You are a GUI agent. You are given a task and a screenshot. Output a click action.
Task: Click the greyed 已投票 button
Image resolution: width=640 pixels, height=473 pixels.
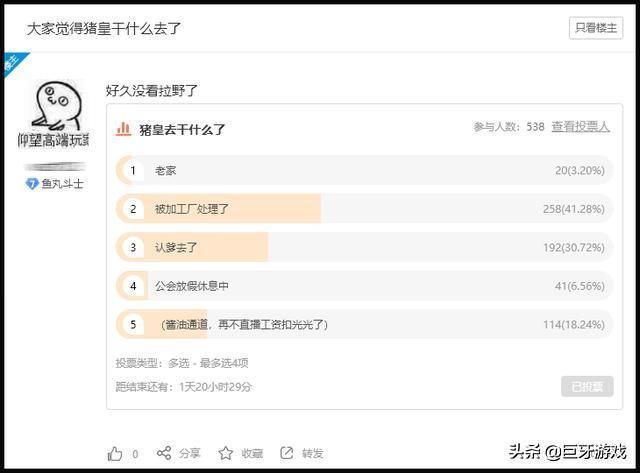[x=587, y=386]
